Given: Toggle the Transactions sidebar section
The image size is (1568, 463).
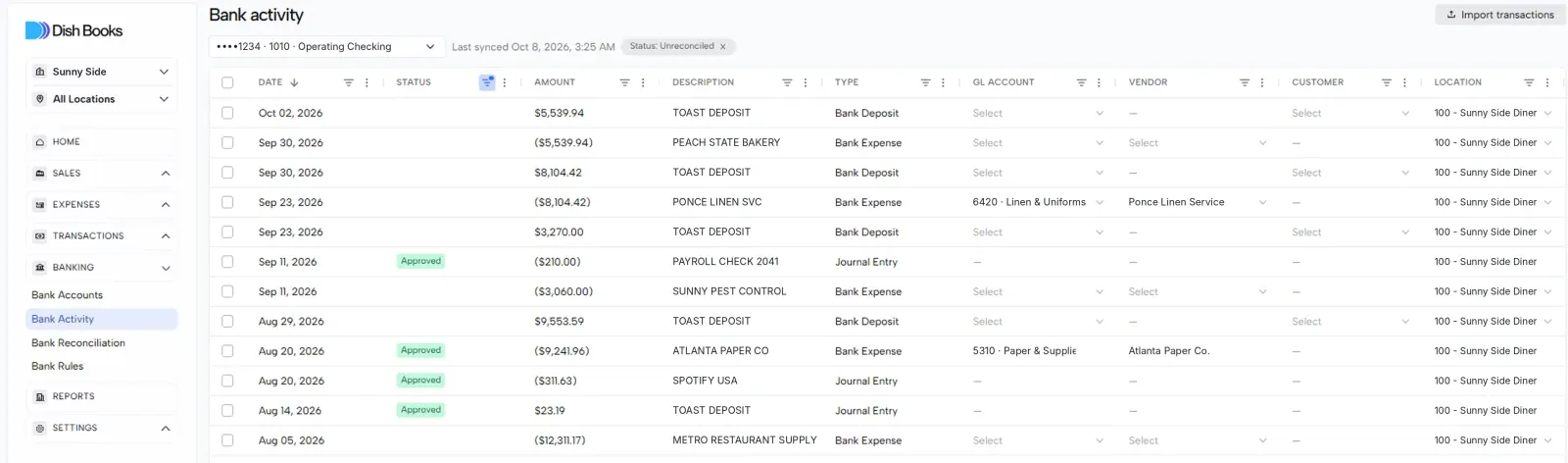Looking at the screenshot, I should [102, 236].
